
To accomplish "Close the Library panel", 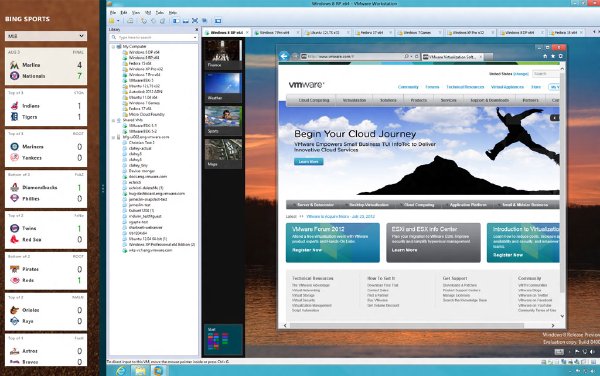I will click(x=197, y=29).
